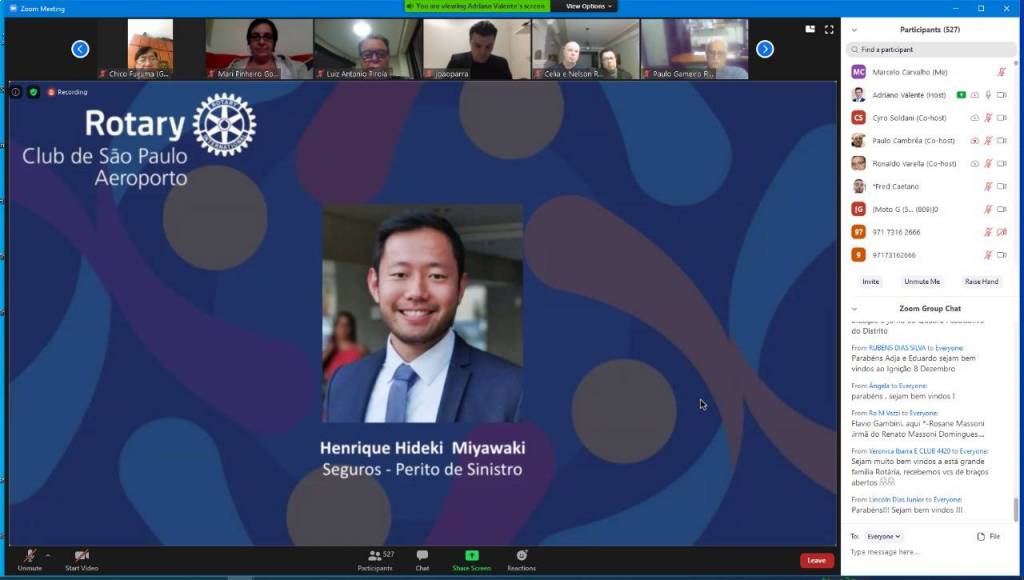Open Participants panel icon in toolbar

[x=375, y=556]
